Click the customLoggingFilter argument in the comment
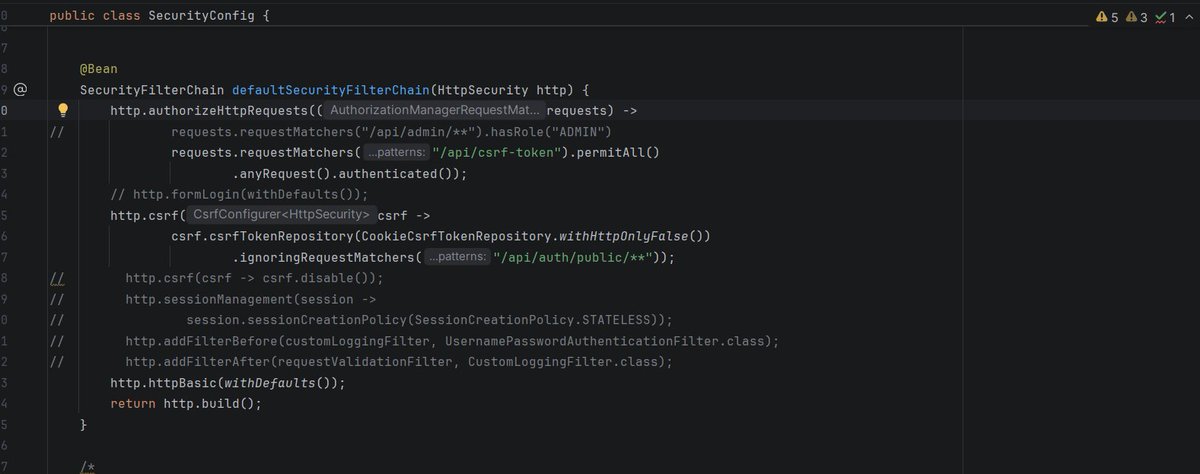Image resolution: width=1200 pixels, height=474 pixels. (359, 341)
